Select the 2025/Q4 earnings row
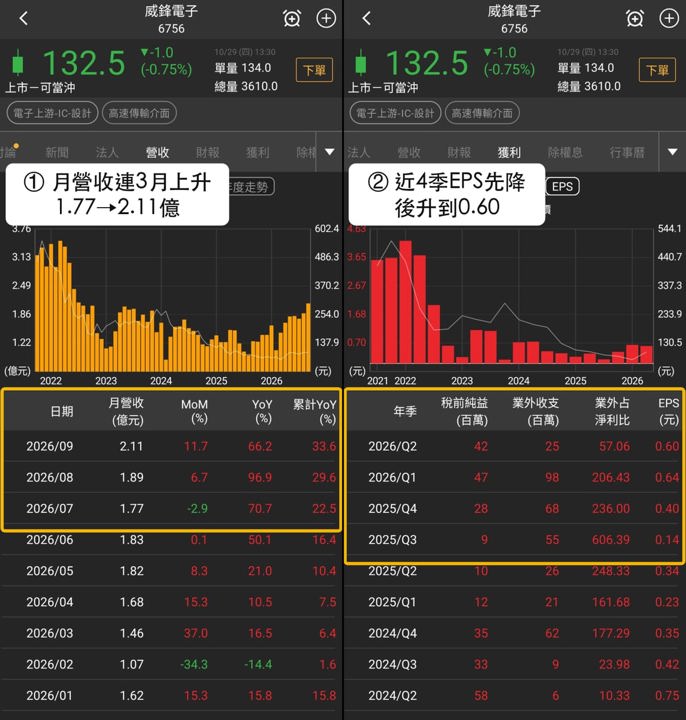The height and width of the screenshot is (720, 686). (x=515, y=508)
